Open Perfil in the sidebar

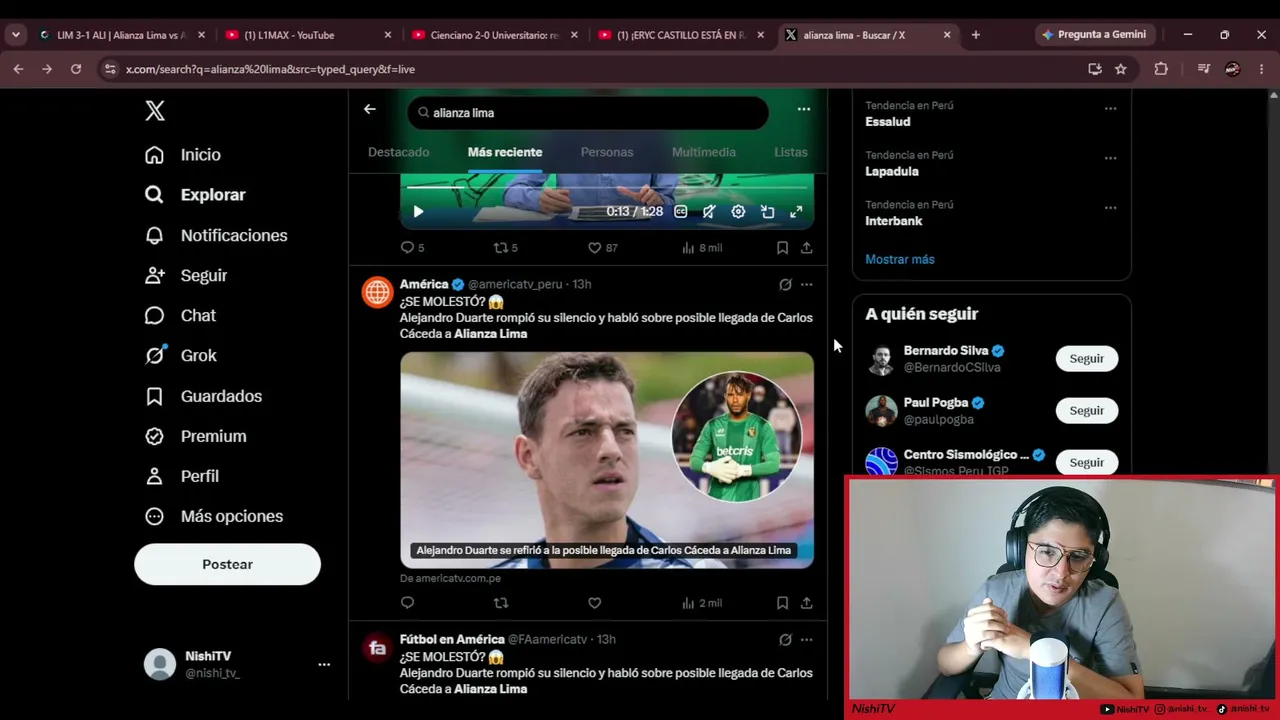(182, 476)
